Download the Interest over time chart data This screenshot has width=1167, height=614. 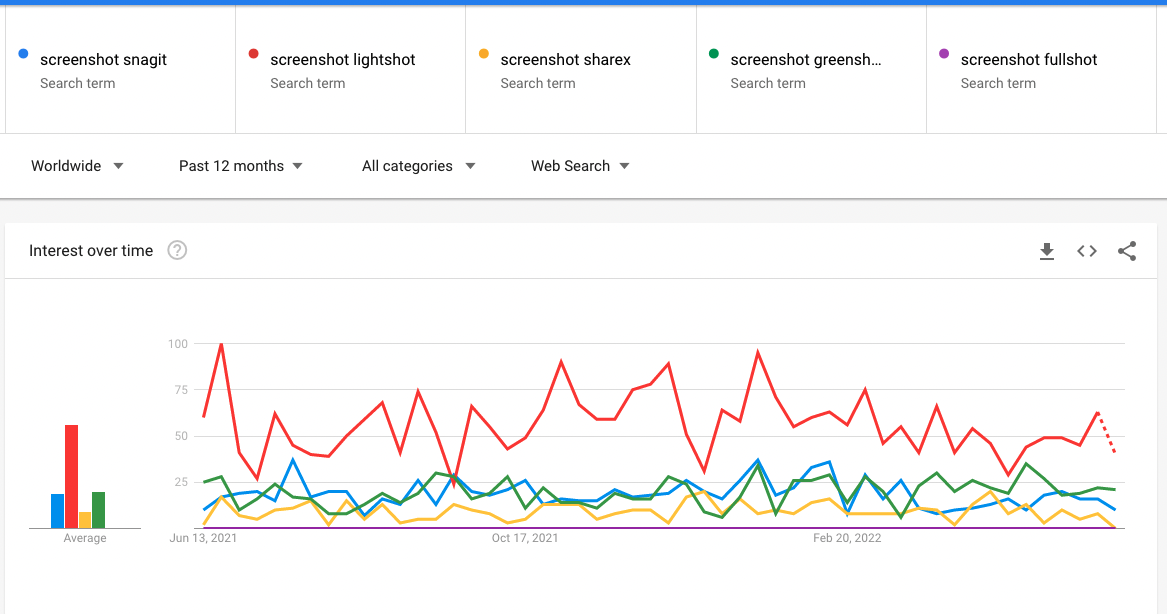tap(1047, 252)
